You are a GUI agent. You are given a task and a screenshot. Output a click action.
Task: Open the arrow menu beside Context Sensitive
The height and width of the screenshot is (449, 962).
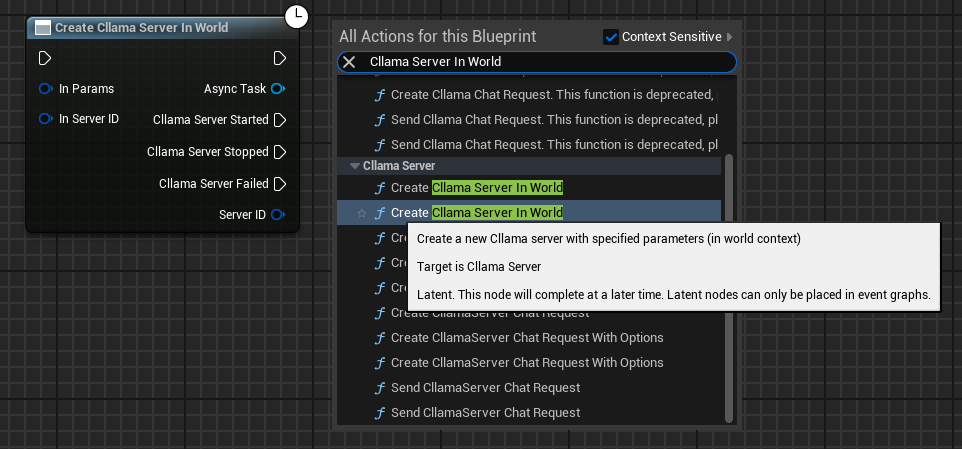point(729,37)
